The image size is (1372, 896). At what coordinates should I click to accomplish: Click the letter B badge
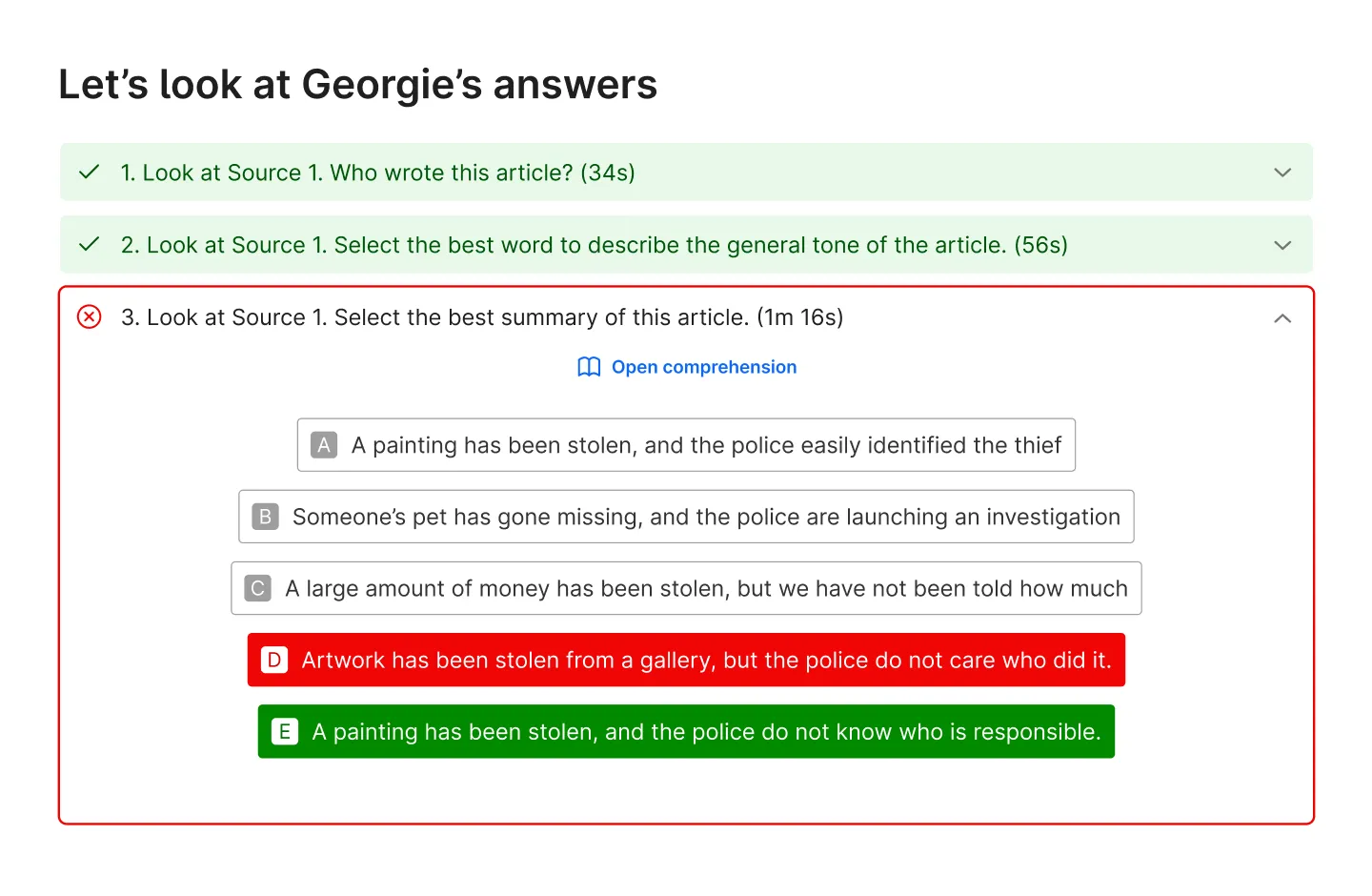(x=265, y=517)
